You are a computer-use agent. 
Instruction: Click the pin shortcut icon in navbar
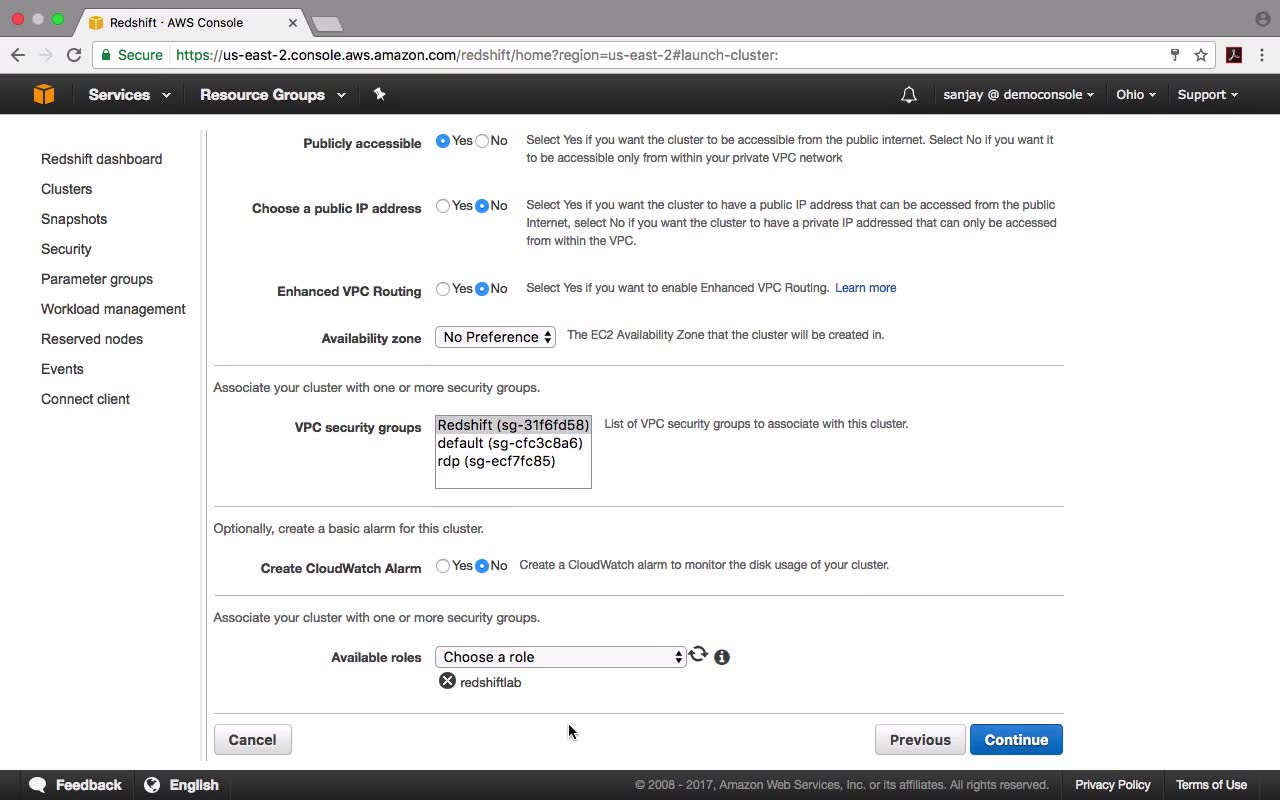pyautogui.click(x=379, y=94)
